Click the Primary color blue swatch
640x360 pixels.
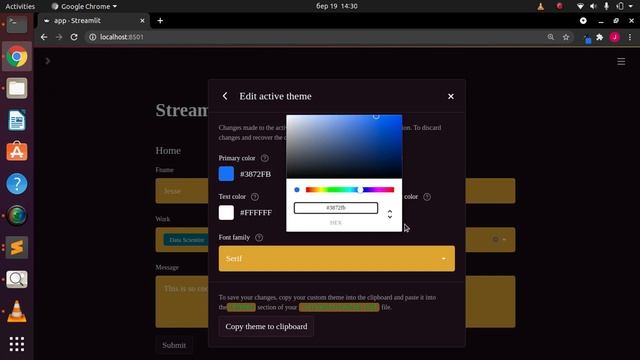226,174
